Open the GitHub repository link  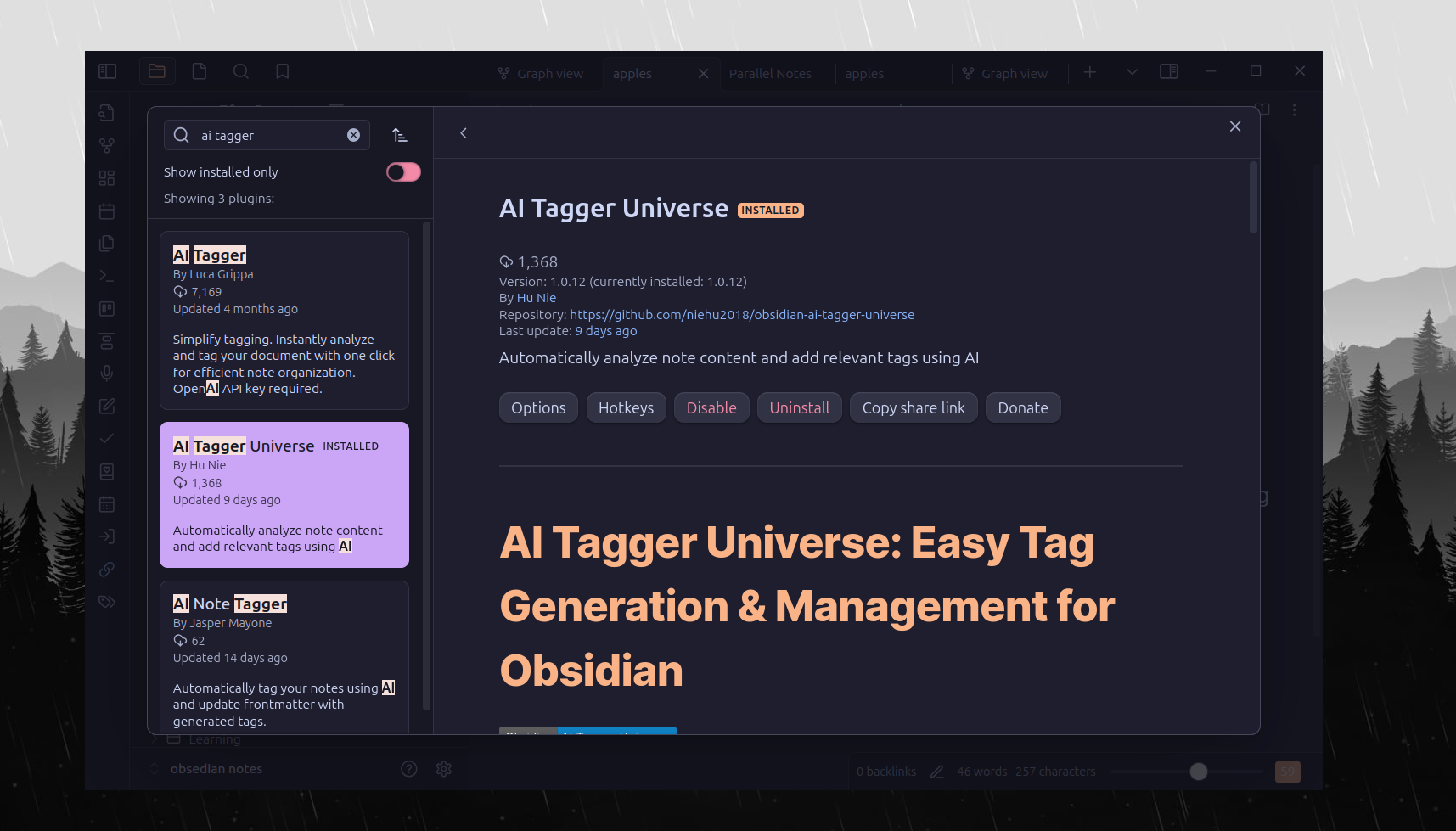coord(742,315)
